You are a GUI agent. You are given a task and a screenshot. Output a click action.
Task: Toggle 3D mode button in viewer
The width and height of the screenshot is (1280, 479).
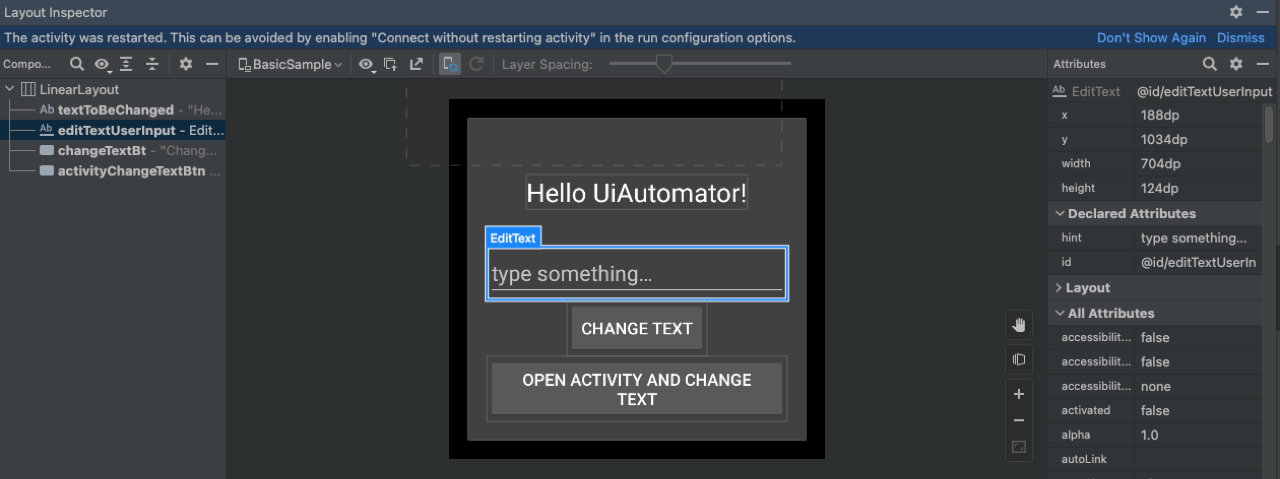click(1019, 359)
